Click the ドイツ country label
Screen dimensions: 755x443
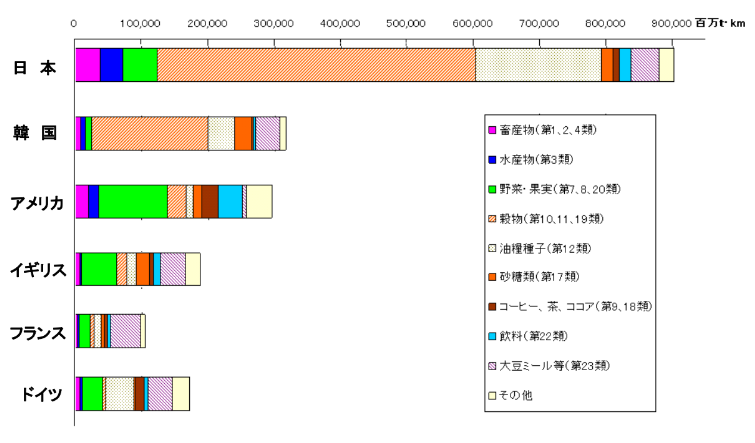(41, 394)
